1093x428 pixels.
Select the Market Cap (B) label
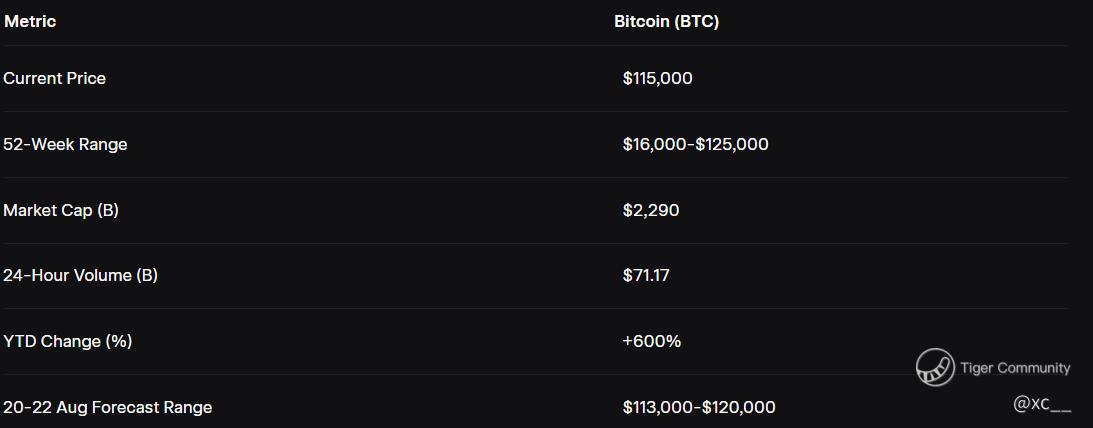(61, 210)
